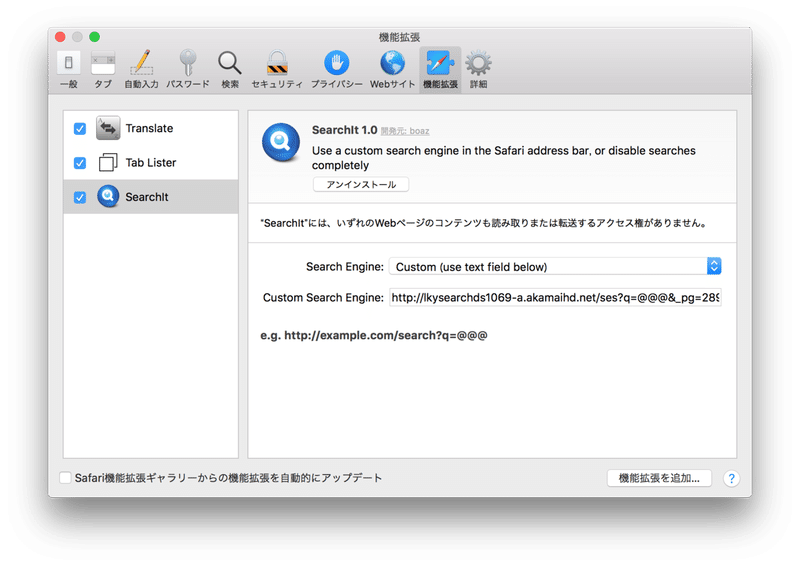
Task: Select the Translate row in extension list
Action: [x=151, y=128]
